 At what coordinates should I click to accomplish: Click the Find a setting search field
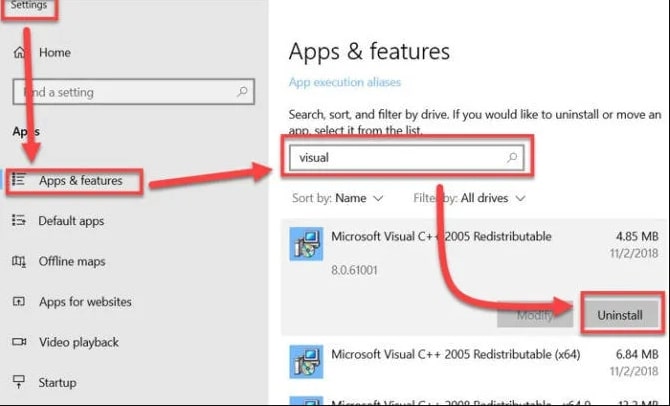(x=134, y=91)
